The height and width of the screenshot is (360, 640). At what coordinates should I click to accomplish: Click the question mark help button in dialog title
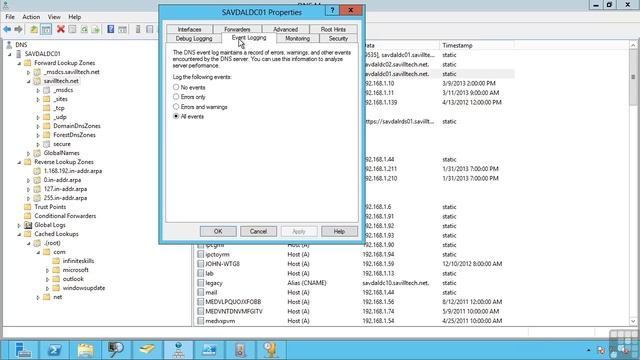point(332,11)
